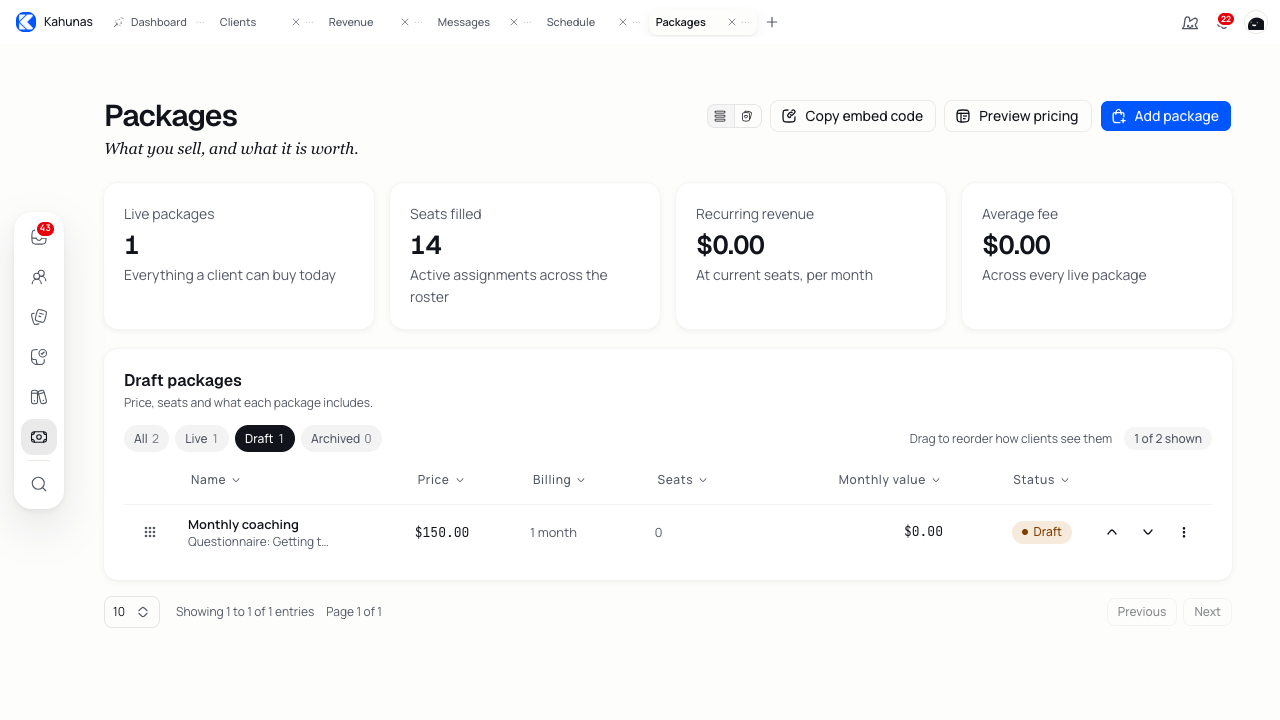This screenshot has height=720, width=1280.
Task: Move Monthly coaching down with arrow
Action: 1148,532
